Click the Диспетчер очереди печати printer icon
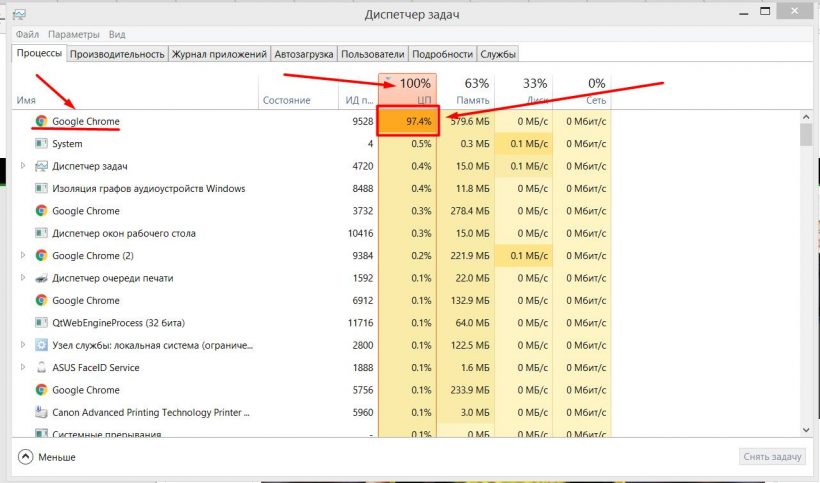This screenshot has height=483, width=820. 41,278
